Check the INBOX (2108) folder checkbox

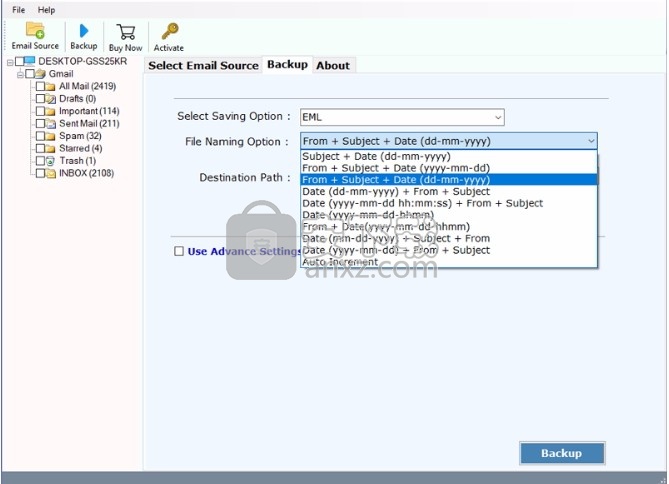point(40,173)
